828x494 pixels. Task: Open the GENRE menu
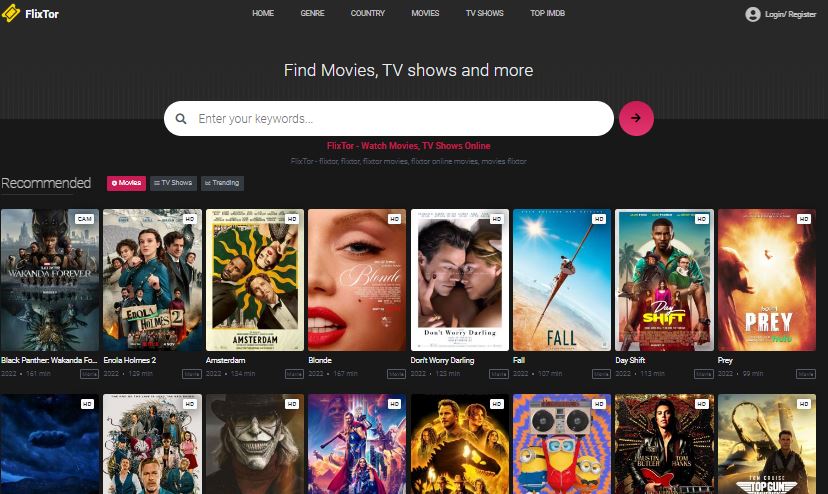tap(312, 13)
